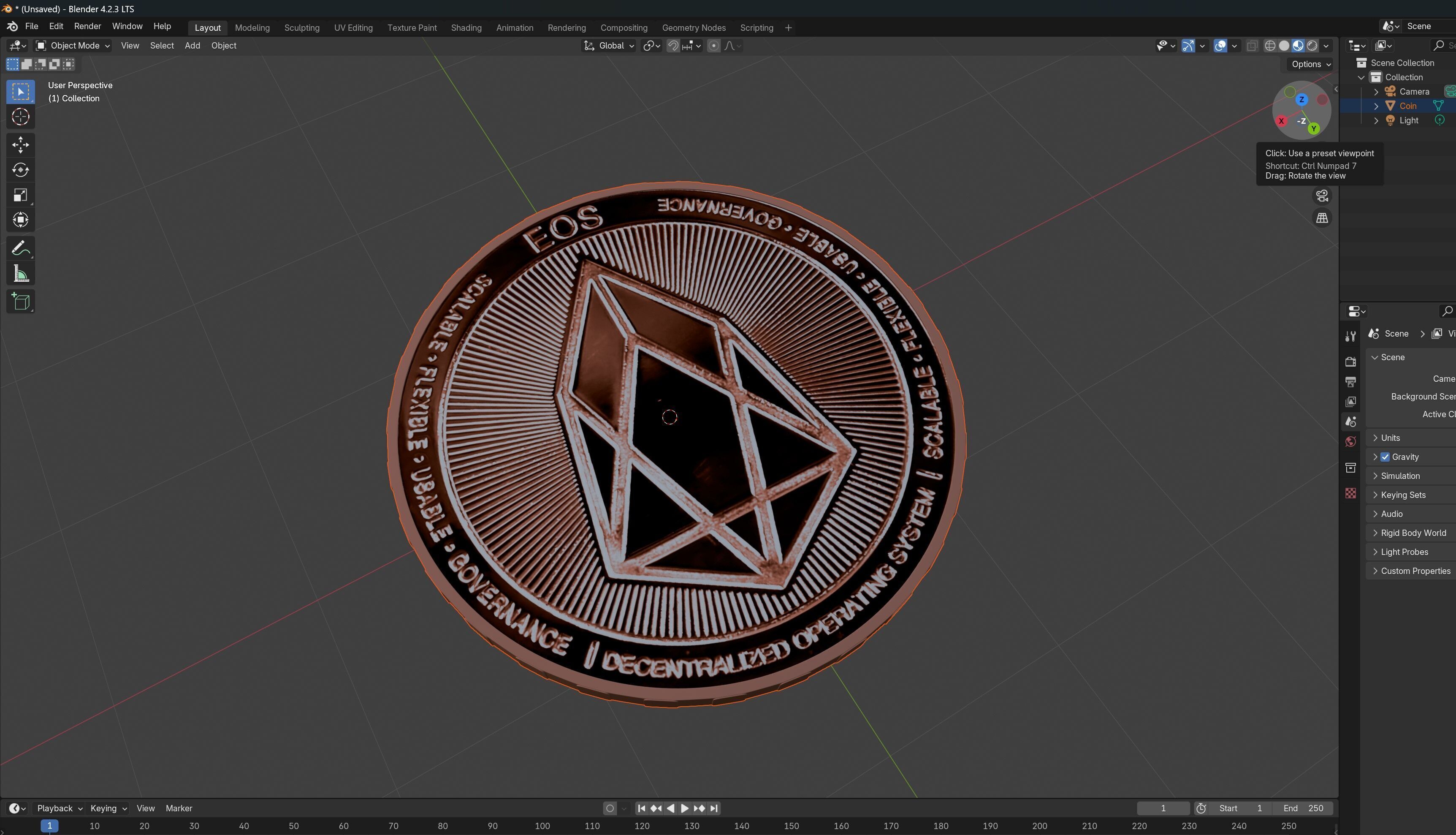
Task: Toggle auto keying record button
Action: (609, 808)
